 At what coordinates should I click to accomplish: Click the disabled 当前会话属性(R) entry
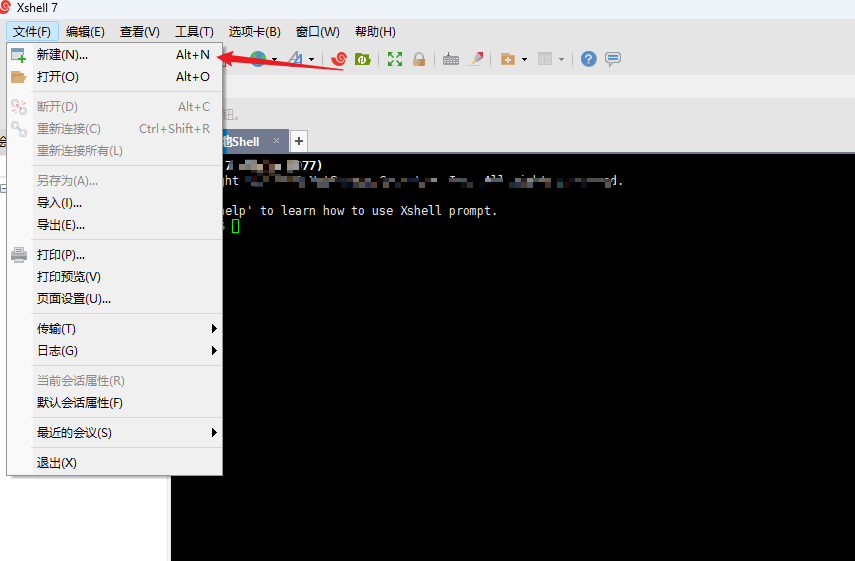coord(115,381)
